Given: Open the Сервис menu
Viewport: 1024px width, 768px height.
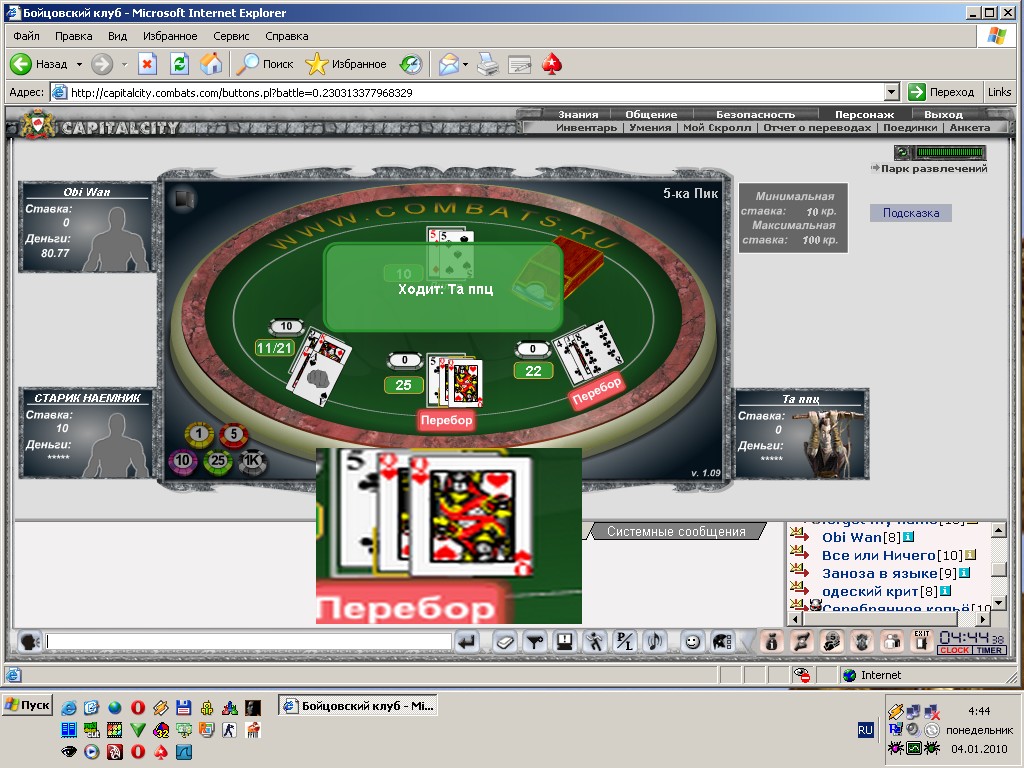Looking at the screenshot, I should [x=231, y=36].
